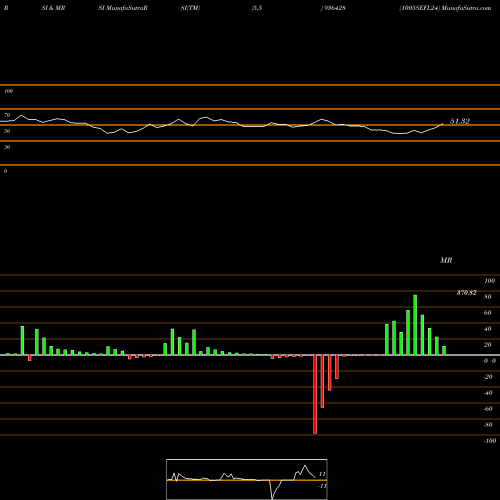
Task: Click the 20 axis label in MR panel
Action: click(x=488, y=345)
